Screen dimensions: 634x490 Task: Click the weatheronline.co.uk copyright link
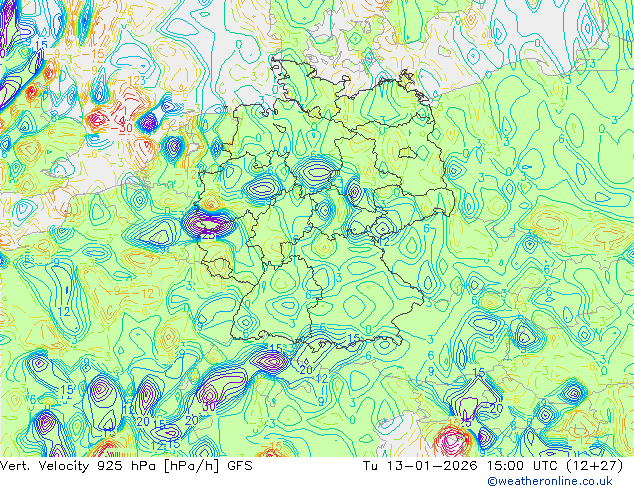550,481
